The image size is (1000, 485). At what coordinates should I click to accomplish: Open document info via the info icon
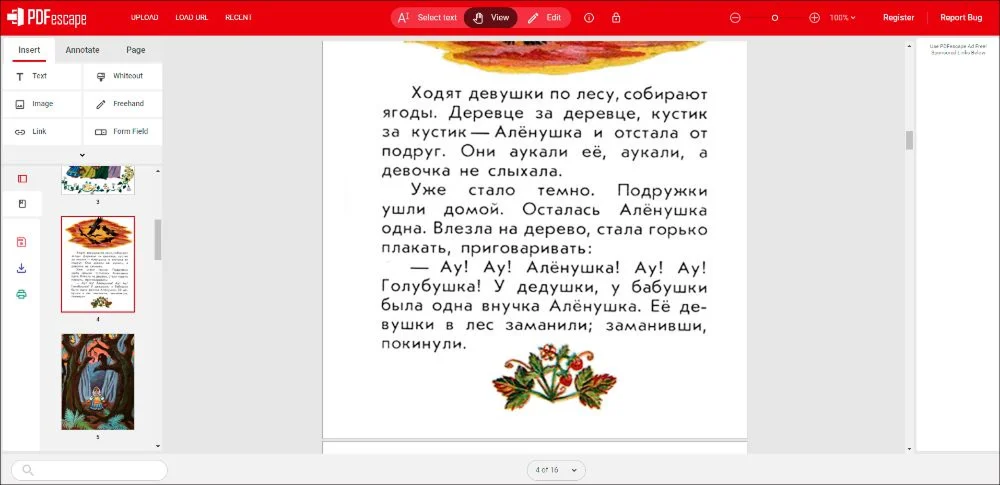(589, 18)
